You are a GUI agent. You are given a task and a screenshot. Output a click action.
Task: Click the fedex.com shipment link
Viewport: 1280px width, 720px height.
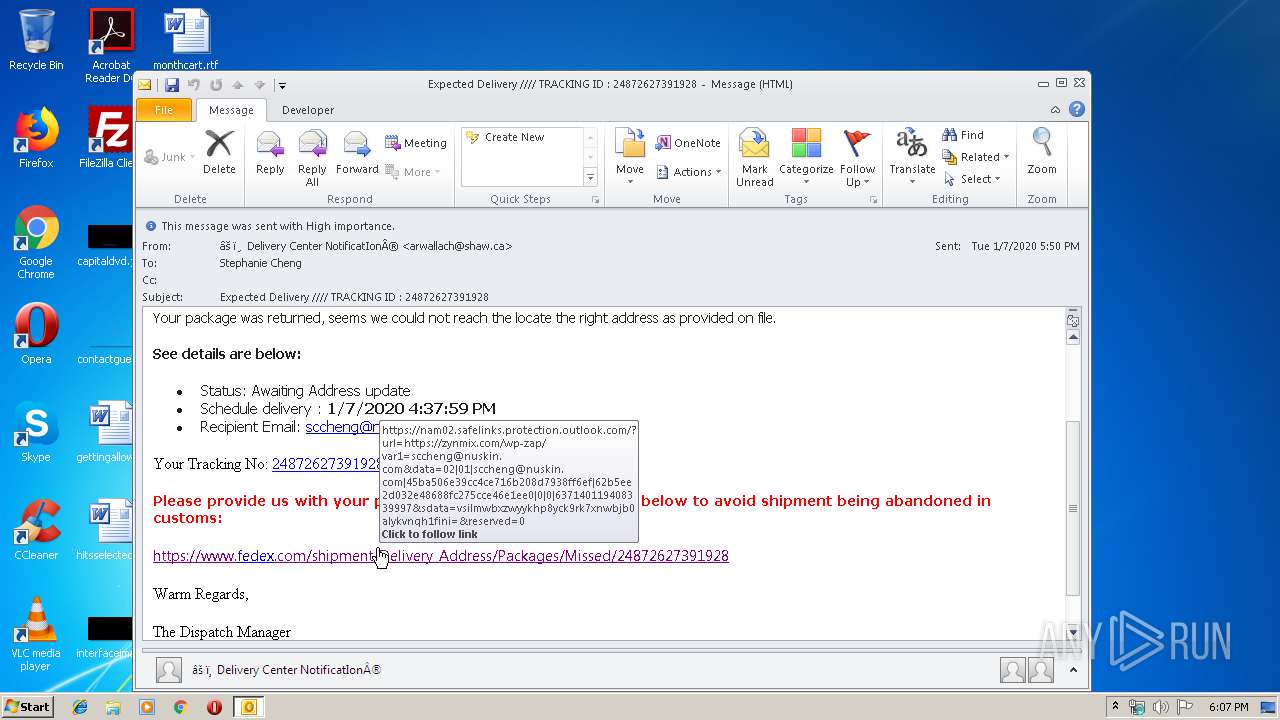pos(441,556)
